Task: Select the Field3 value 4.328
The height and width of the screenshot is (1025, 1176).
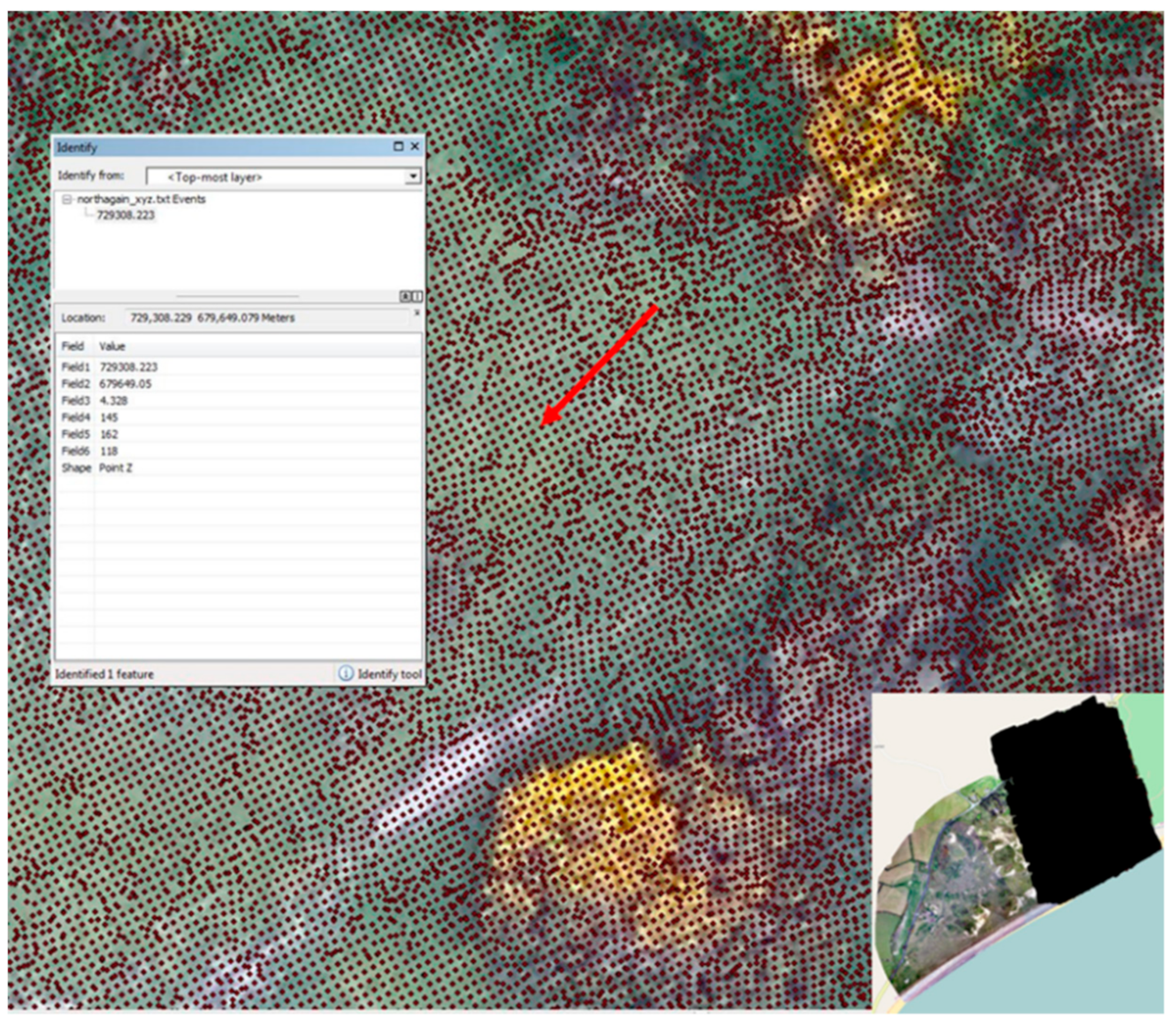Action: pyautogui.click(x=113, y=401)
